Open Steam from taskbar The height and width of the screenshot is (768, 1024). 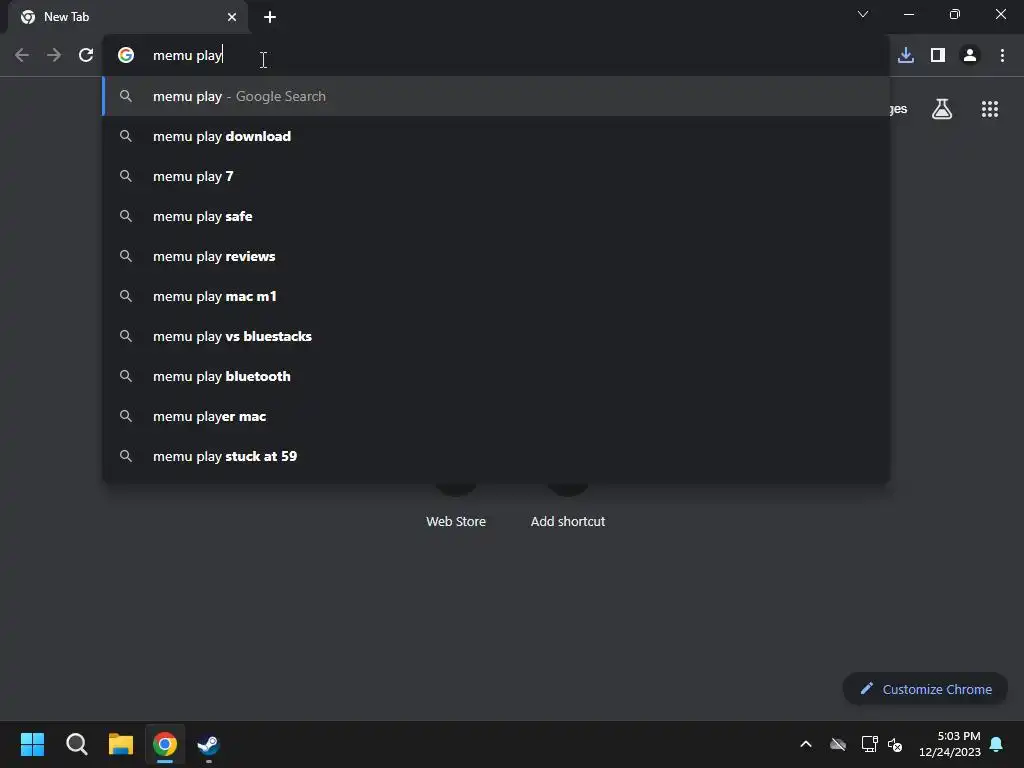click(x=209, y=744)
